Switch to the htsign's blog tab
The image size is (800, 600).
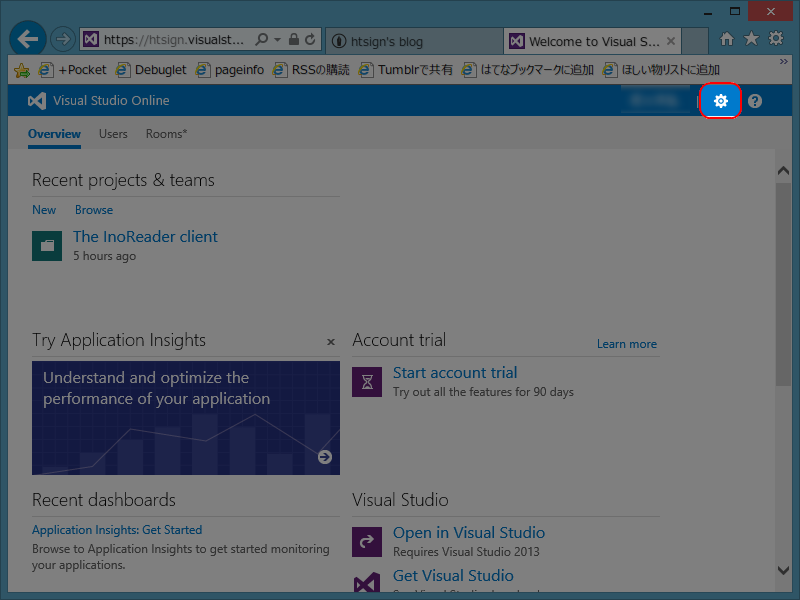click(414, 41)
